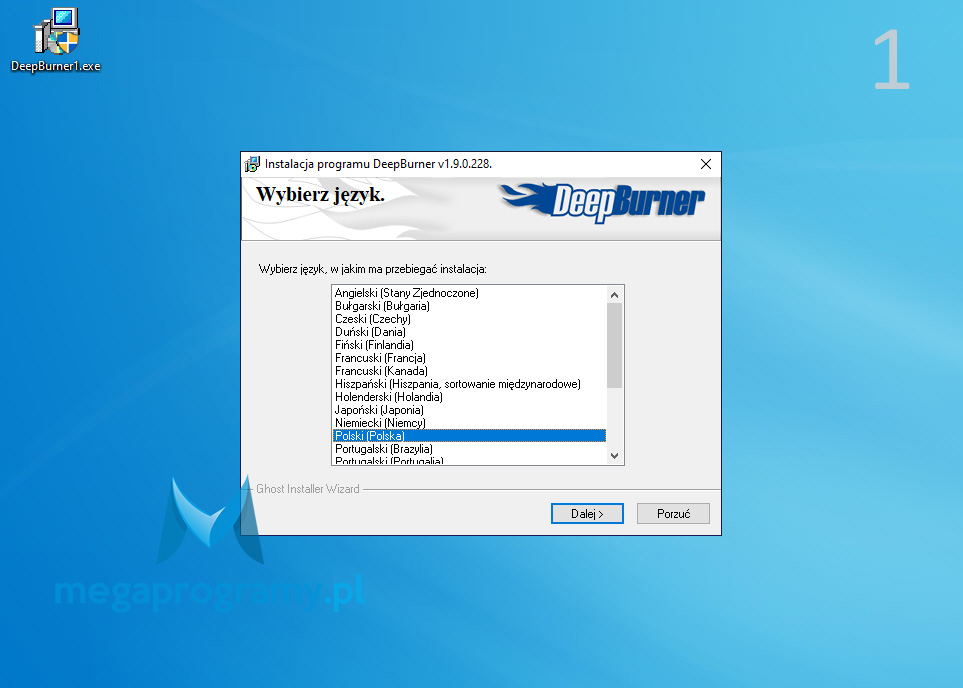This screenshot has height=688, width=963.
Task: Click the language list scroll down arrow
Action: [614, 456]
